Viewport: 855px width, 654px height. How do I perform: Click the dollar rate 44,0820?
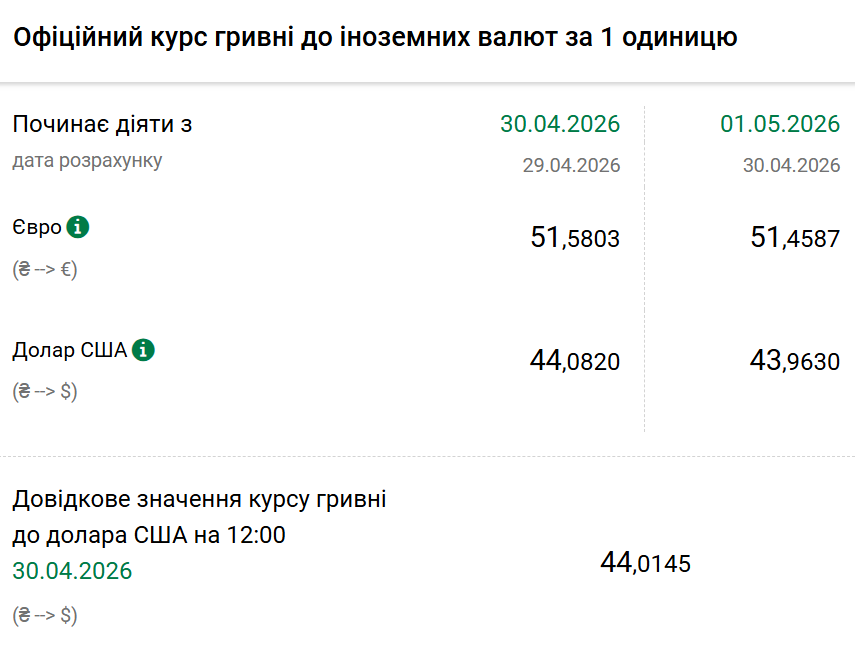click(x=575, y=361)
